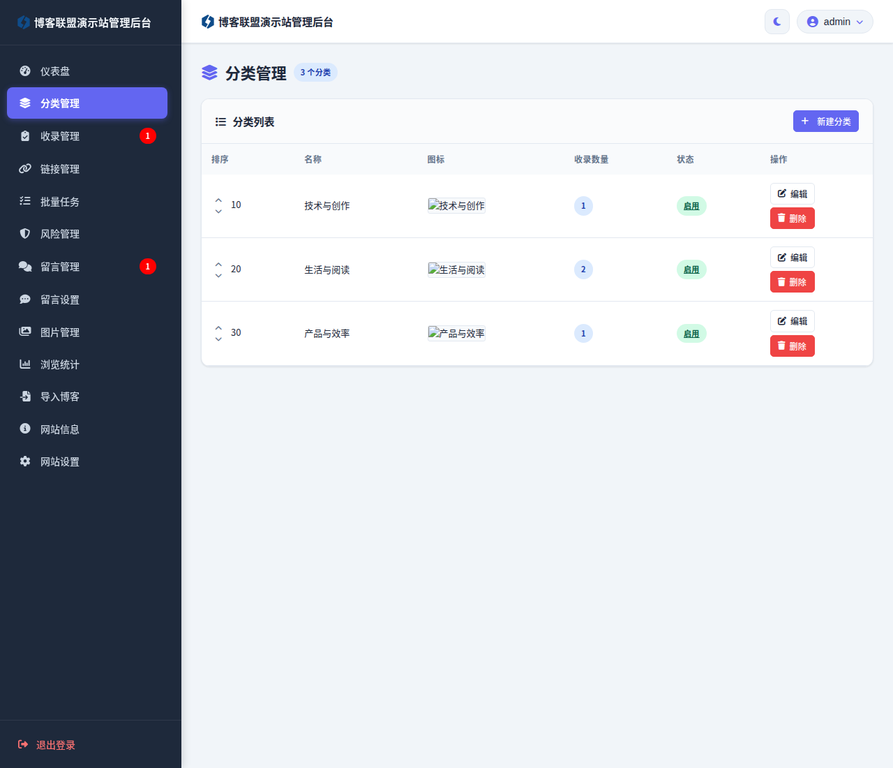Viewport: 893px width, 768px height.
Task: Toggle the 启用 status for 生活与阅读
Action: 691,270
